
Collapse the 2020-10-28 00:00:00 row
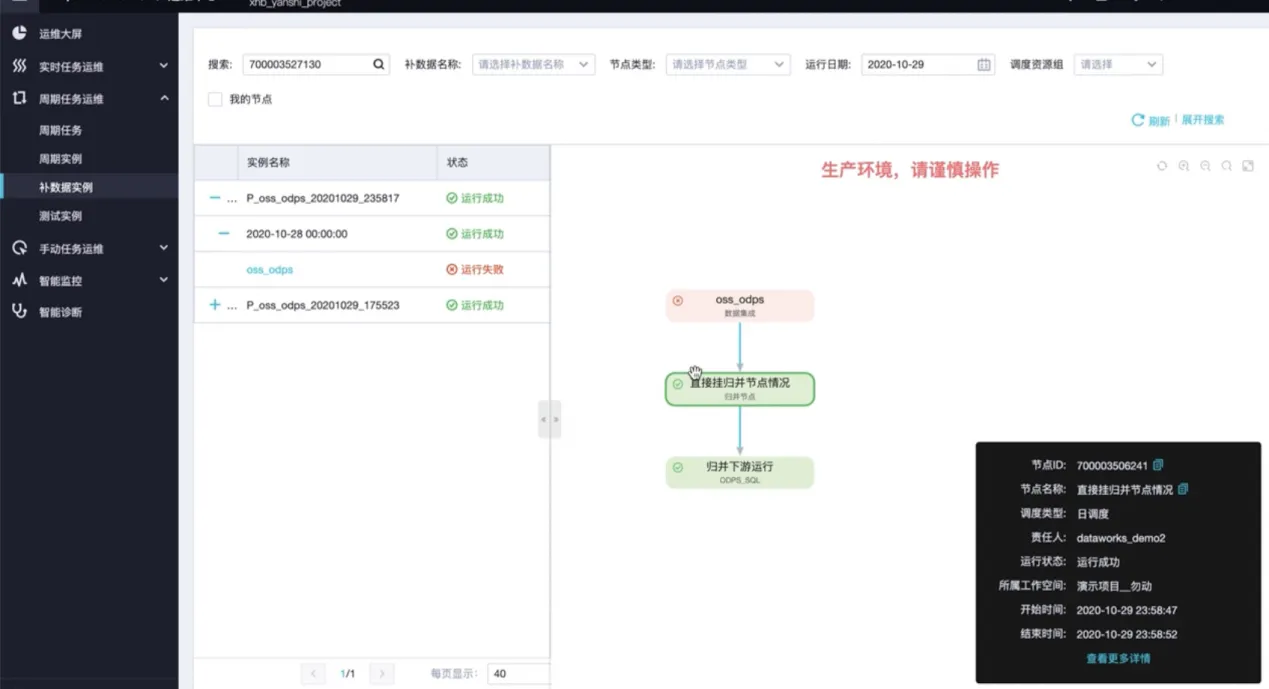pyautogui.click(x=224, y=234)
